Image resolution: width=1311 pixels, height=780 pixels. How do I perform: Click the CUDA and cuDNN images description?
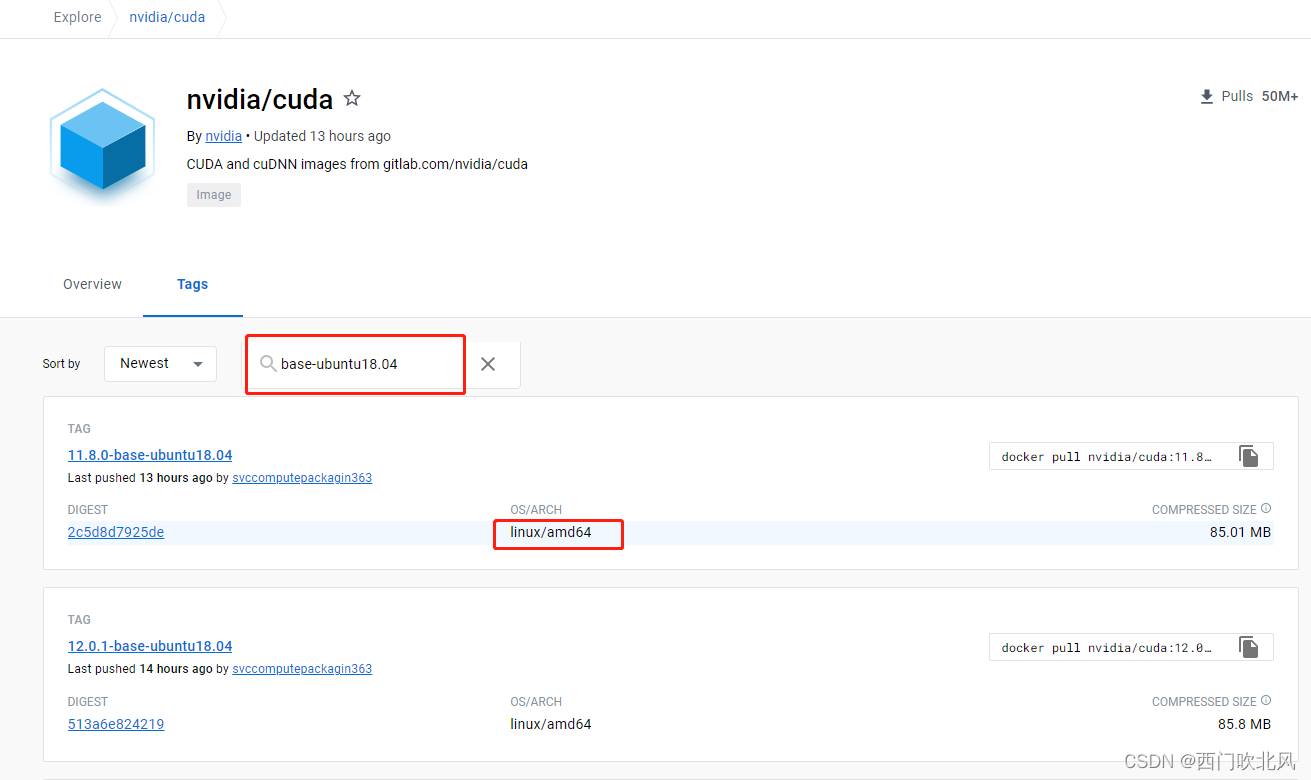click(x=357, y=164)
